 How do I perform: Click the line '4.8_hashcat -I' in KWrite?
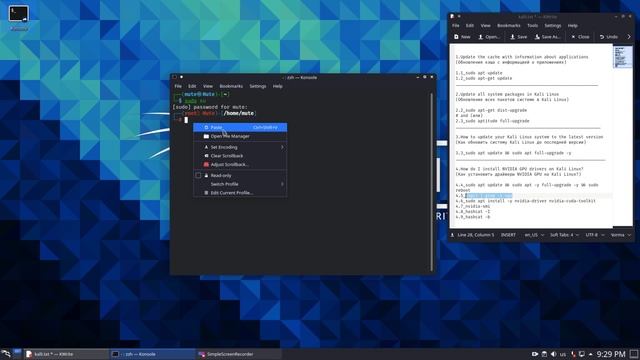(x=473, y=211)
